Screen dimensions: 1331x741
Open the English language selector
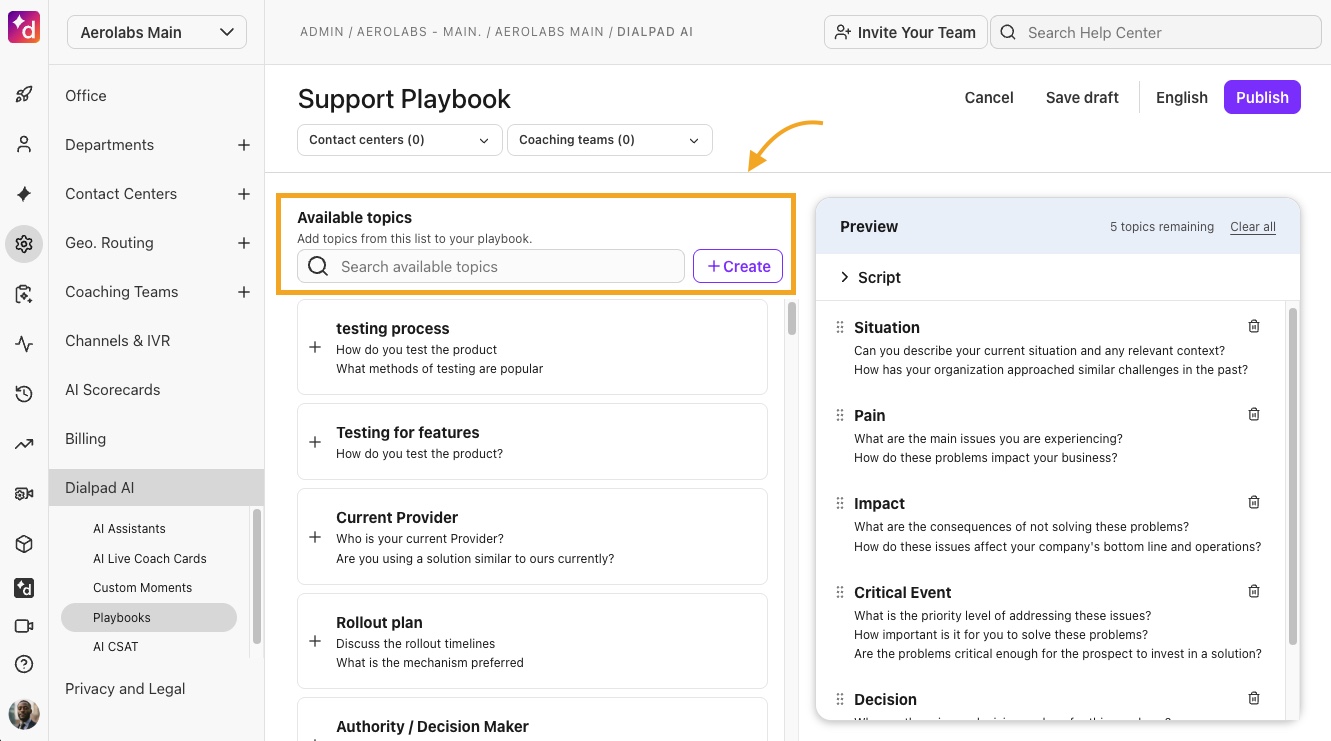pyautogui.click(x=1182, y=97)
